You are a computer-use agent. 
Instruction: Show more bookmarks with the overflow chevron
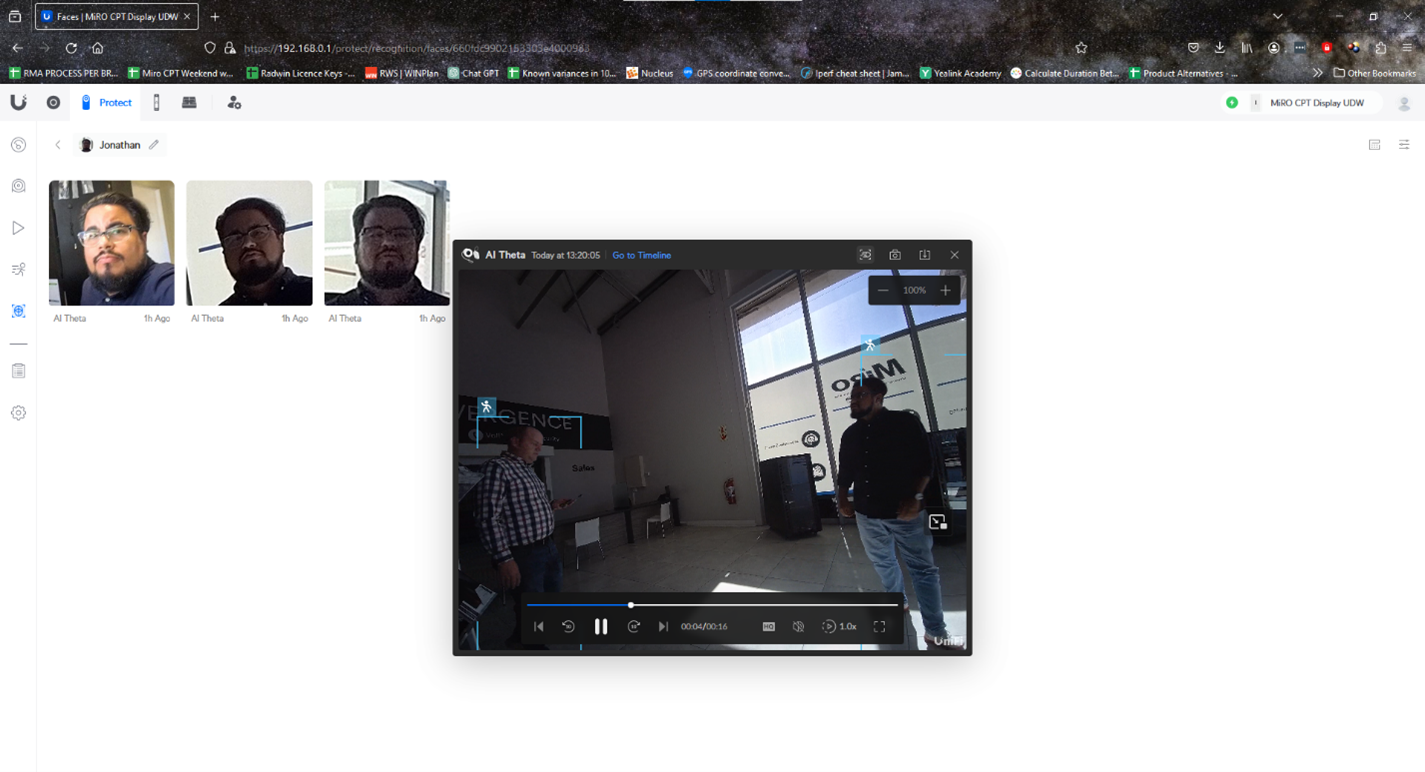1317,73
